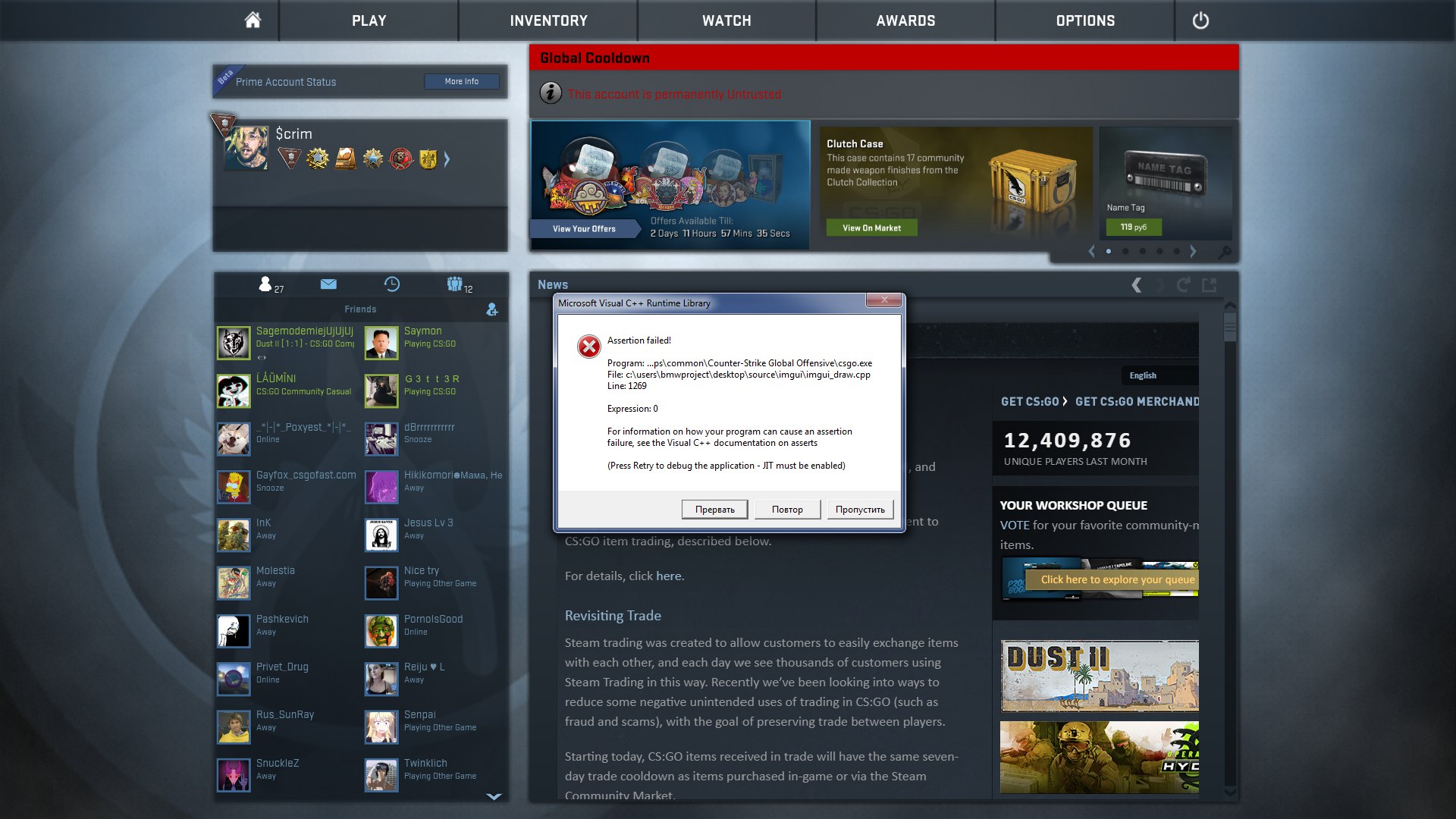
Task: Open the lobbies group icon tab
Action: [455, 284]
